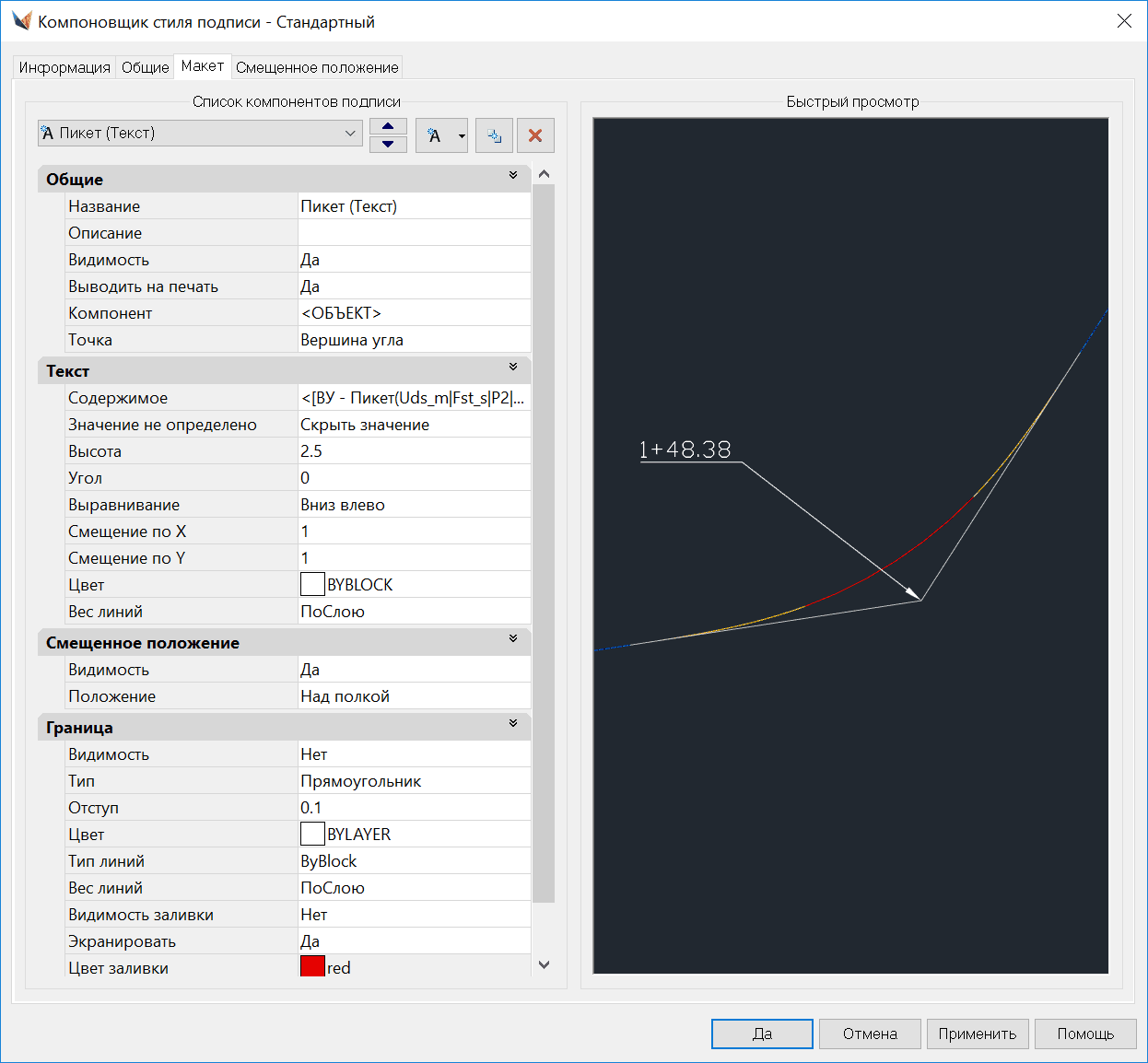Viewport: 1148px width, 1063px height.
Task: Click the red Цвет заливки swatch
Action: [x=312, y=966]
